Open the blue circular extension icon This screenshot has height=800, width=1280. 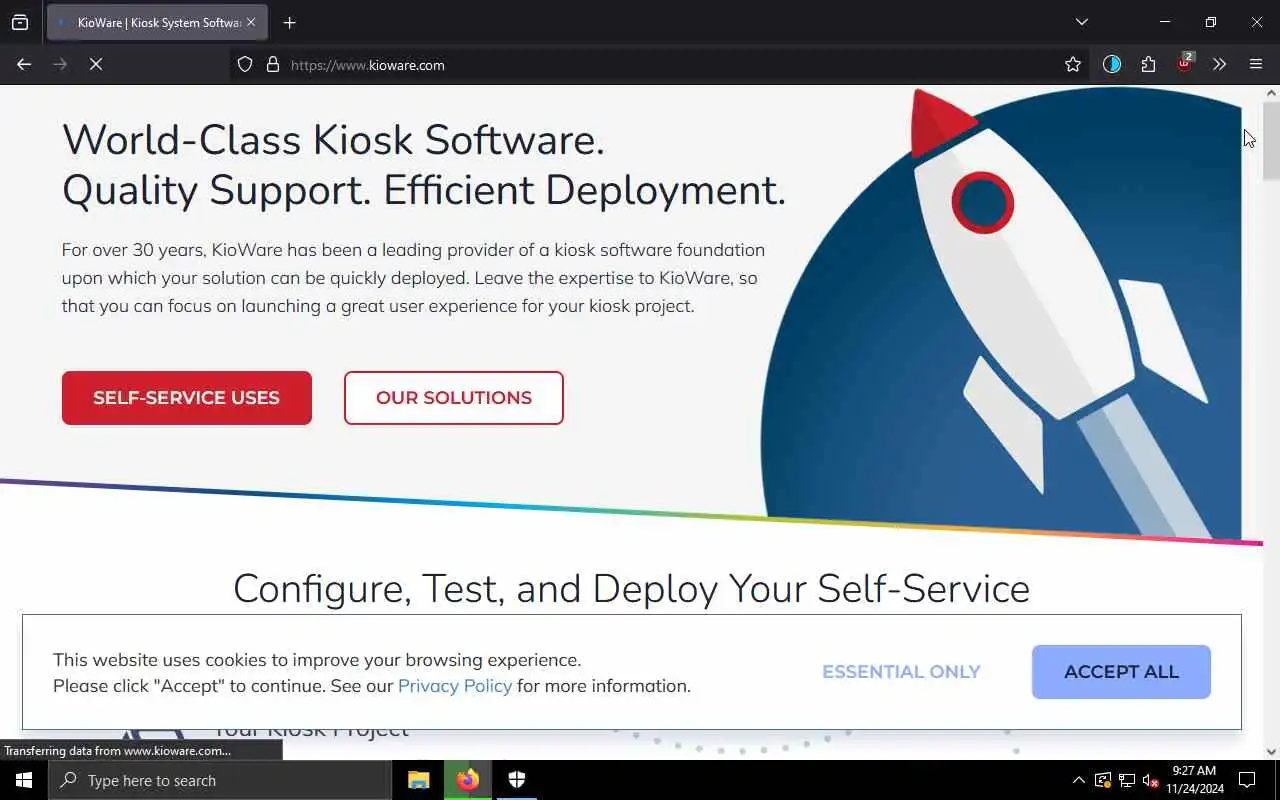click(1112, 64)
